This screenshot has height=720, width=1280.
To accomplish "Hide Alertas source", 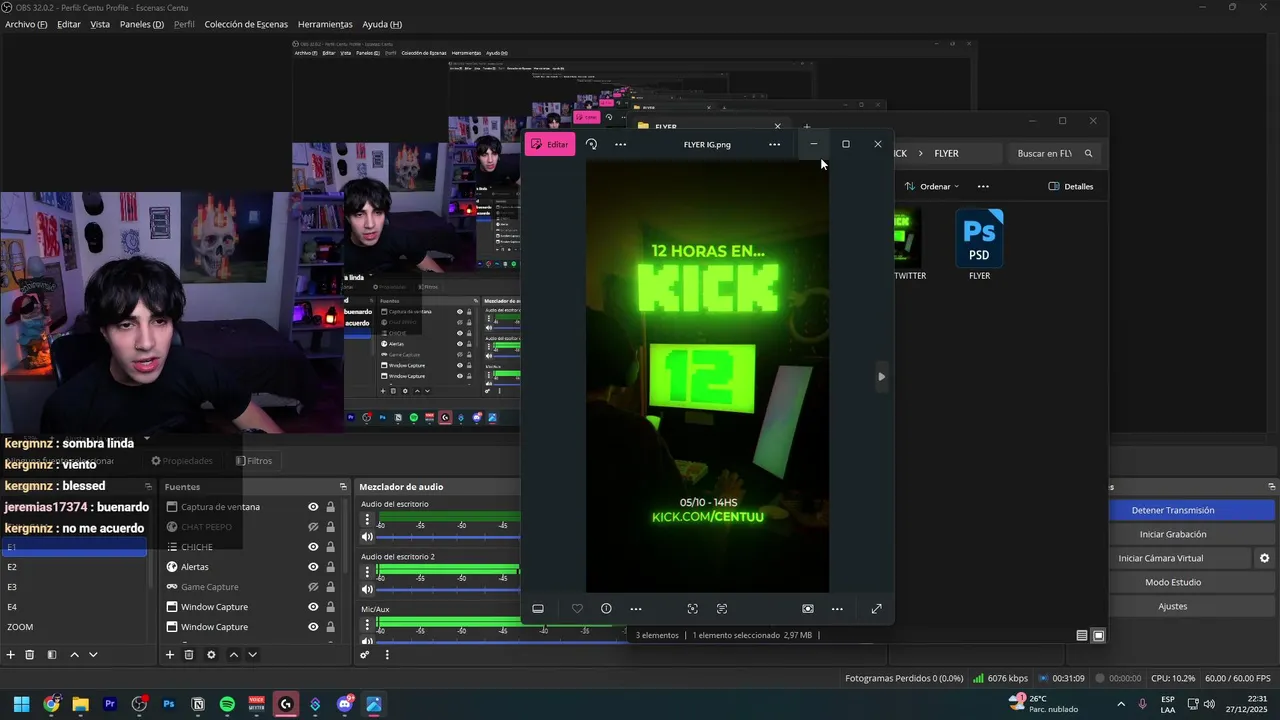I will [313, 567].
